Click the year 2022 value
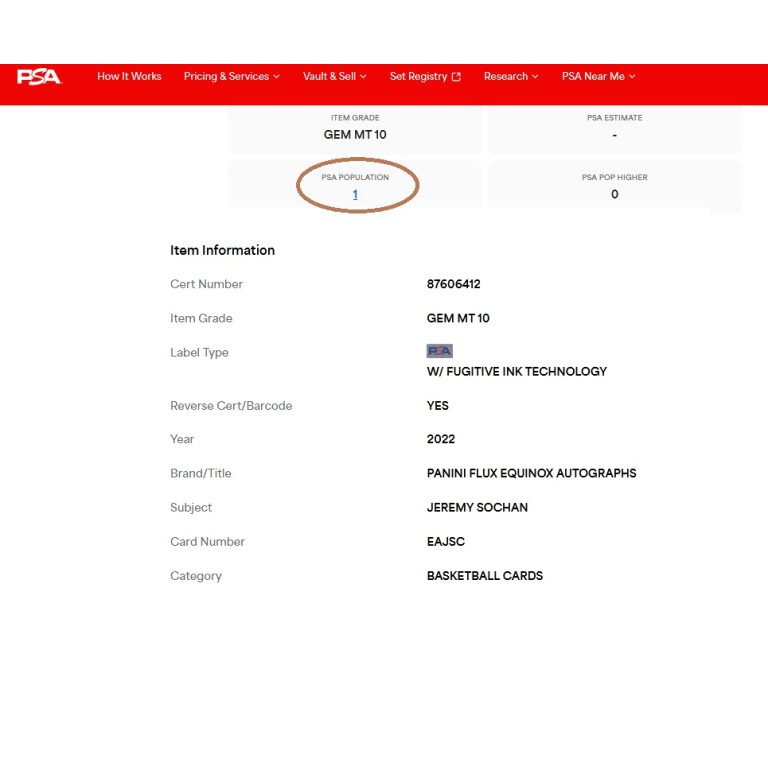Image resolution: width=768 pixels, height=768 pixels. tap(441, 439)
